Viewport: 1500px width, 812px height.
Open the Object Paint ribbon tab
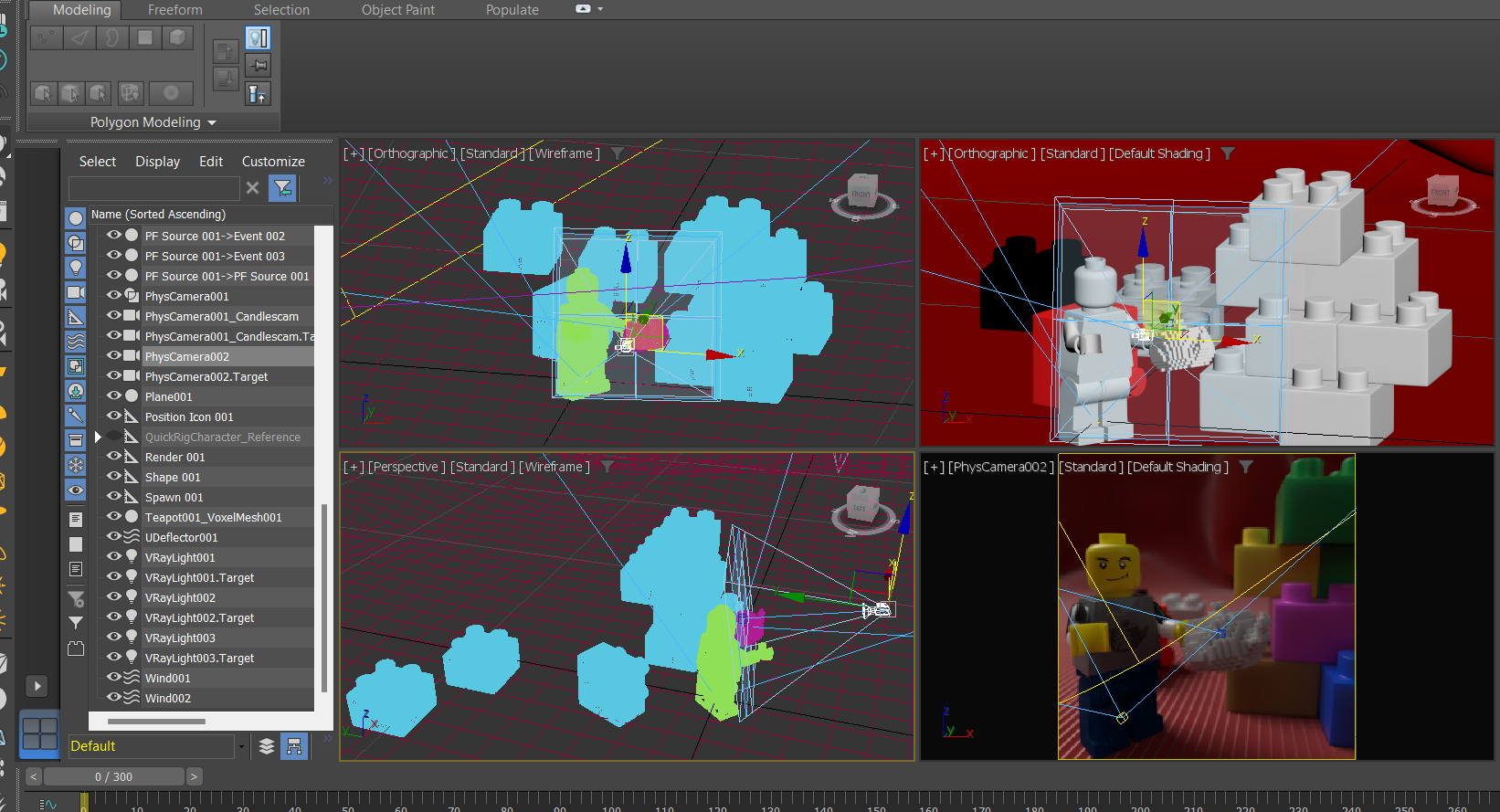tap(397, 10)
